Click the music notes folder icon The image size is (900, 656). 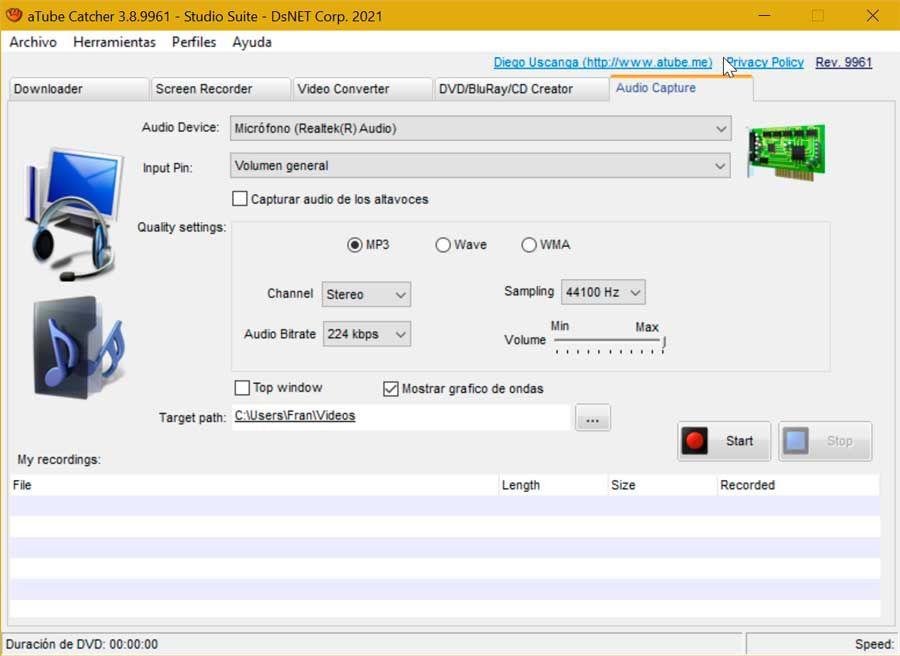pyautogui.click(x=79, y=347)
